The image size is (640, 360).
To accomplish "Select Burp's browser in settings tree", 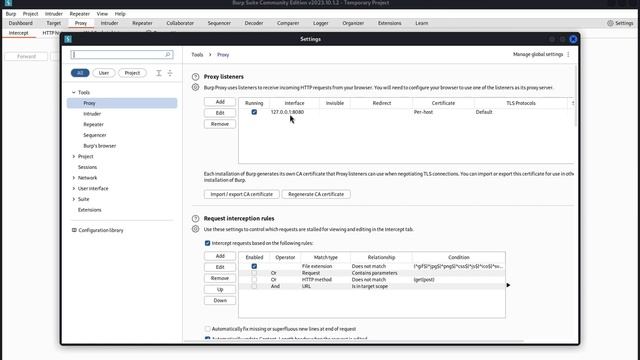I will coord(100,146).
